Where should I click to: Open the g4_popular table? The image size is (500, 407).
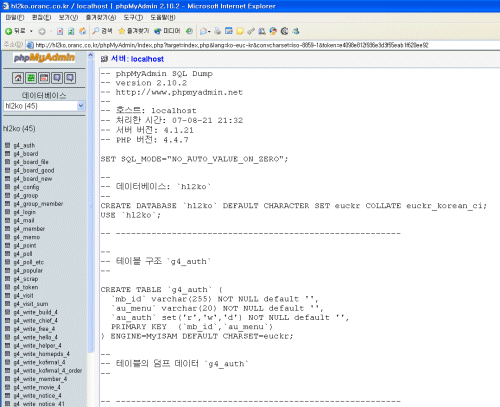28,270
